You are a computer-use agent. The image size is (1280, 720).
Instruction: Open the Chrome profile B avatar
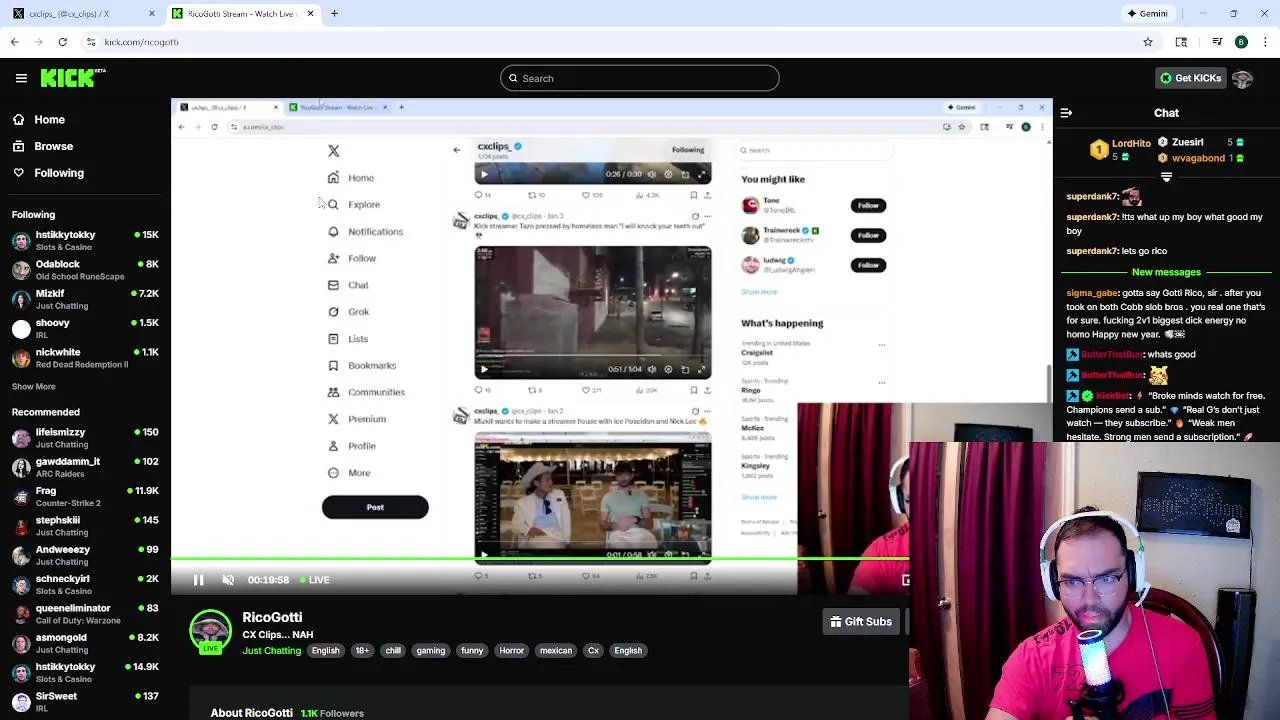pos(1241,42)
